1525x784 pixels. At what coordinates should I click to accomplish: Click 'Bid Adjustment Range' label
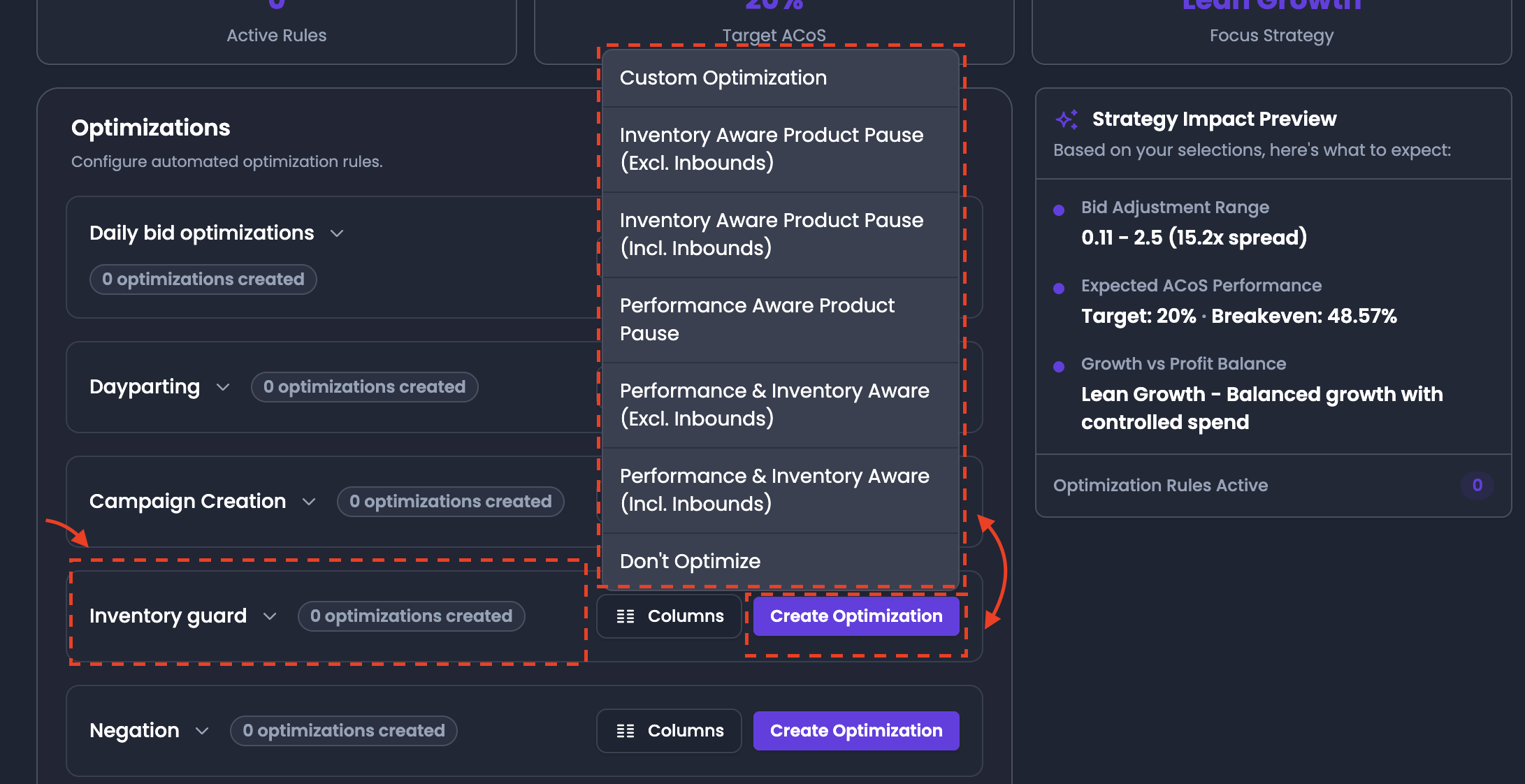coord(1175,208)
